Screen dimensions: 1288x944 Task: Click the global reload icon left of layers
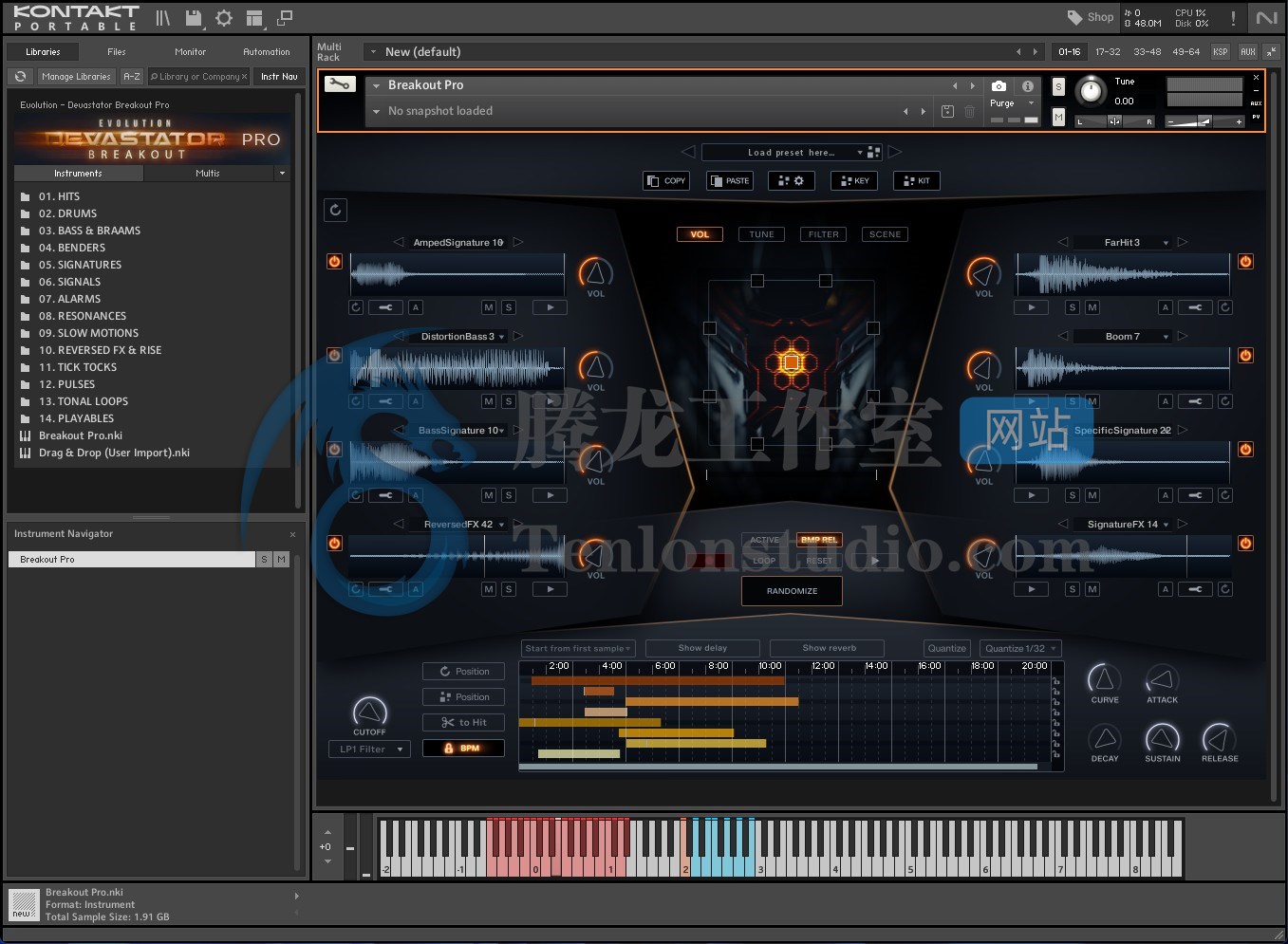point(335,210)
